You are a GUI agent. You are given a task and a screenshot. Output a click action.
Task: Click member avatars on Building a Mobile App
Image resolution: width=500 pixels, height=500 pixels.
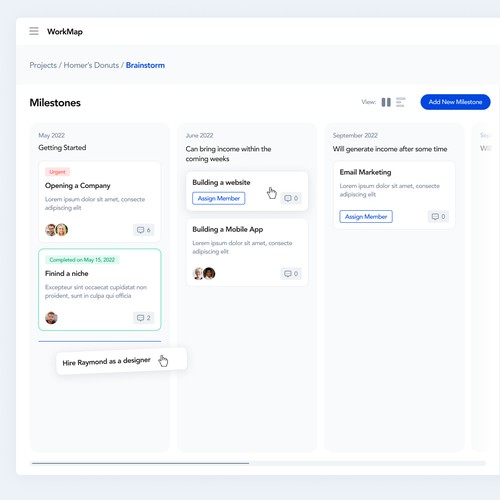204,273
